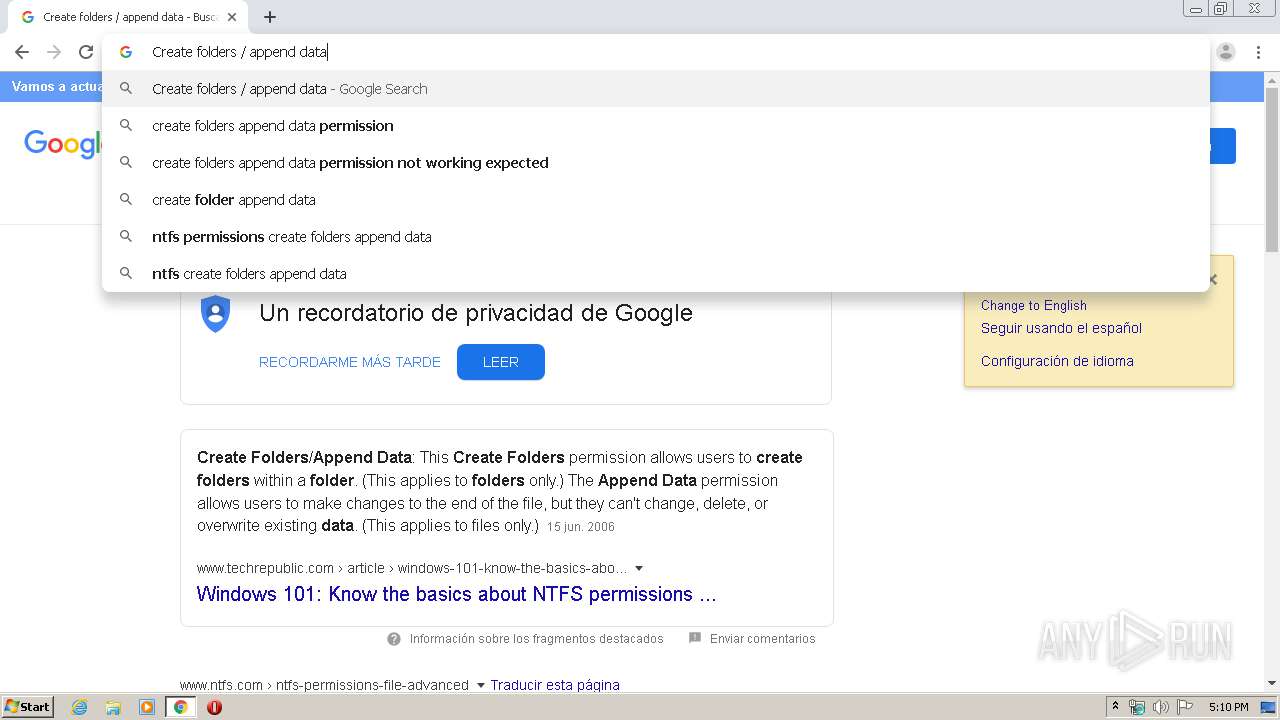Select the 'Create folders / append data - Google Search' suggestion
1280x720 pixels.
click(x=656, y=89)
